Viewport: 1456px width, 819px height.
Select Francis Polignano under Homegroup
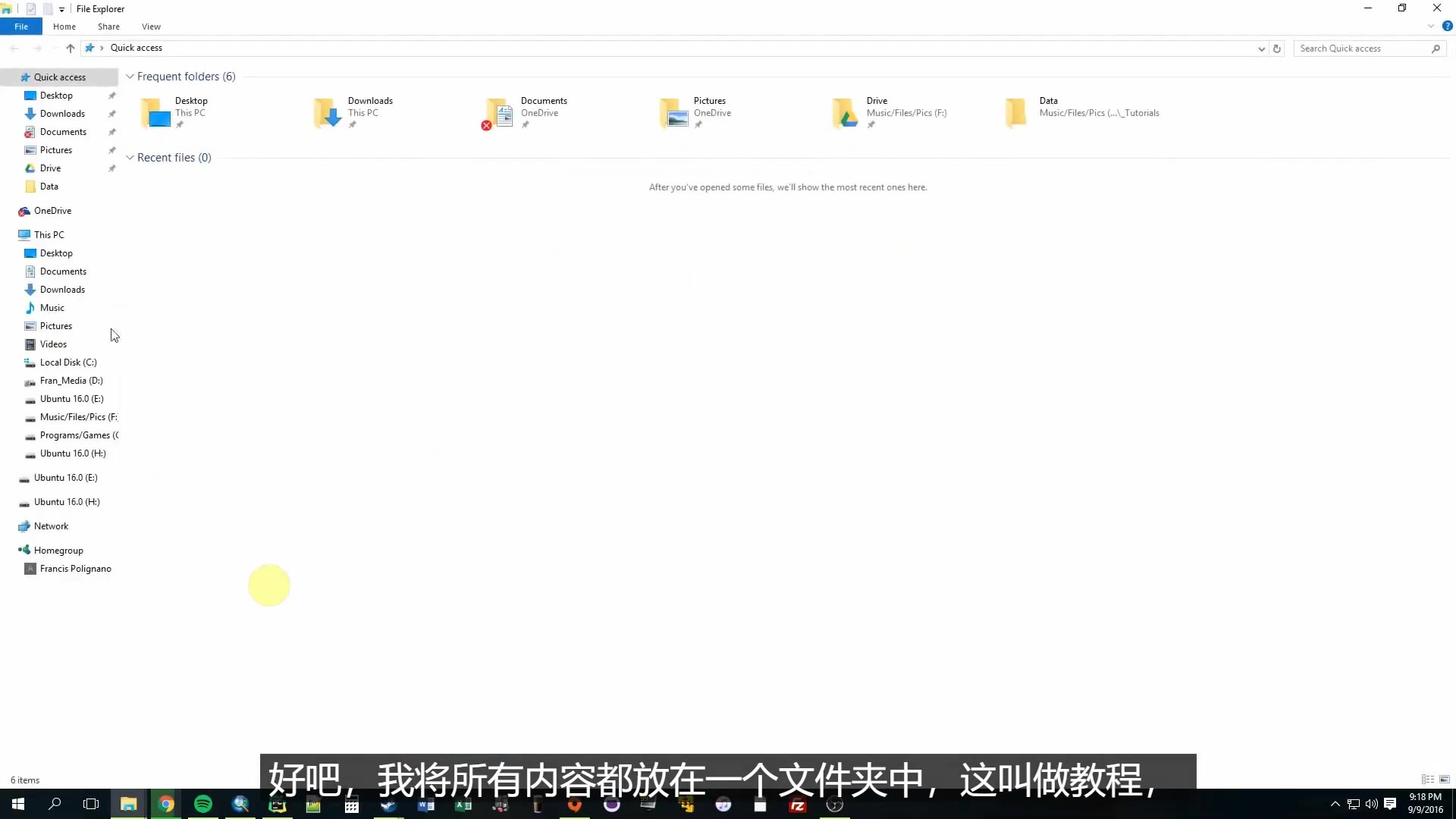75,569
